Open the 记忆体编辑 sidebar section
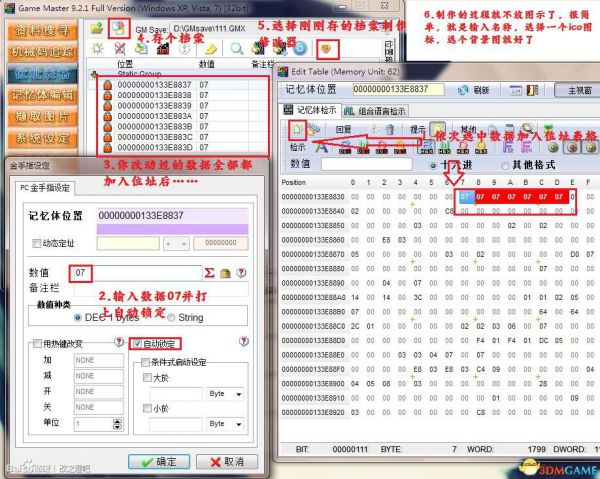Image resolution: width=600 pixels, height=479 pixels. click(x=42, y=95)
